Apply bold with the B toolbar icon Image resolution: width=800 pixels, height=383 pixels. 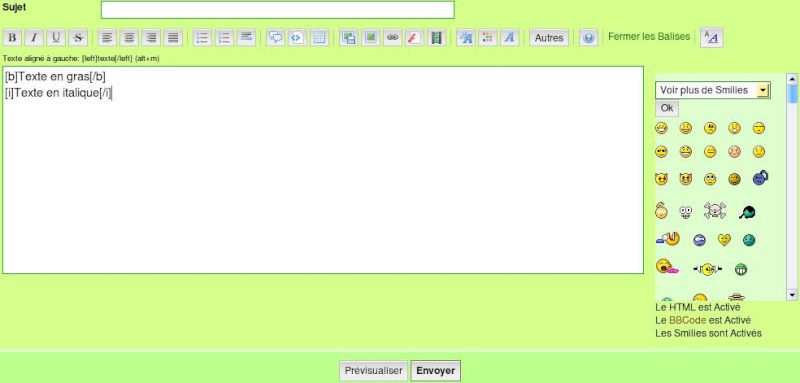[x=12, y=38]
